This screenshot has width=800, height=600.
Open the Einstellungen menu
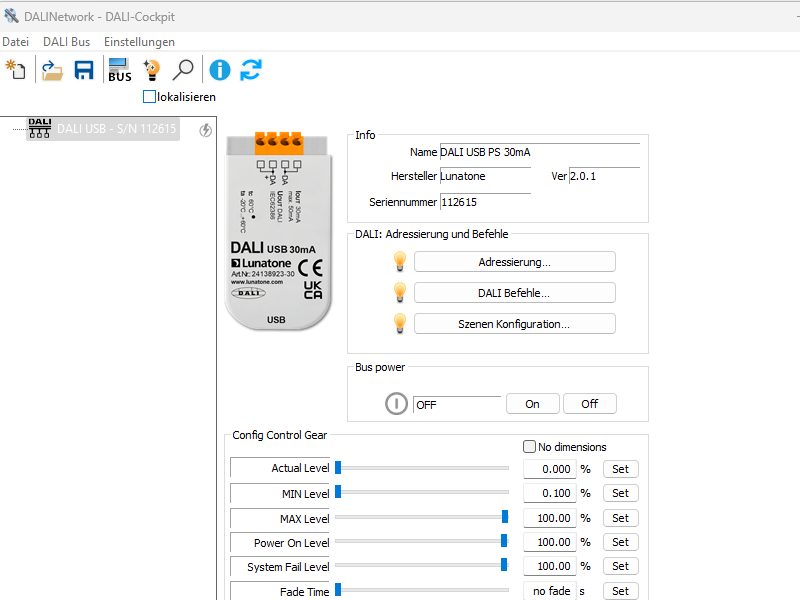coord(139,42)
